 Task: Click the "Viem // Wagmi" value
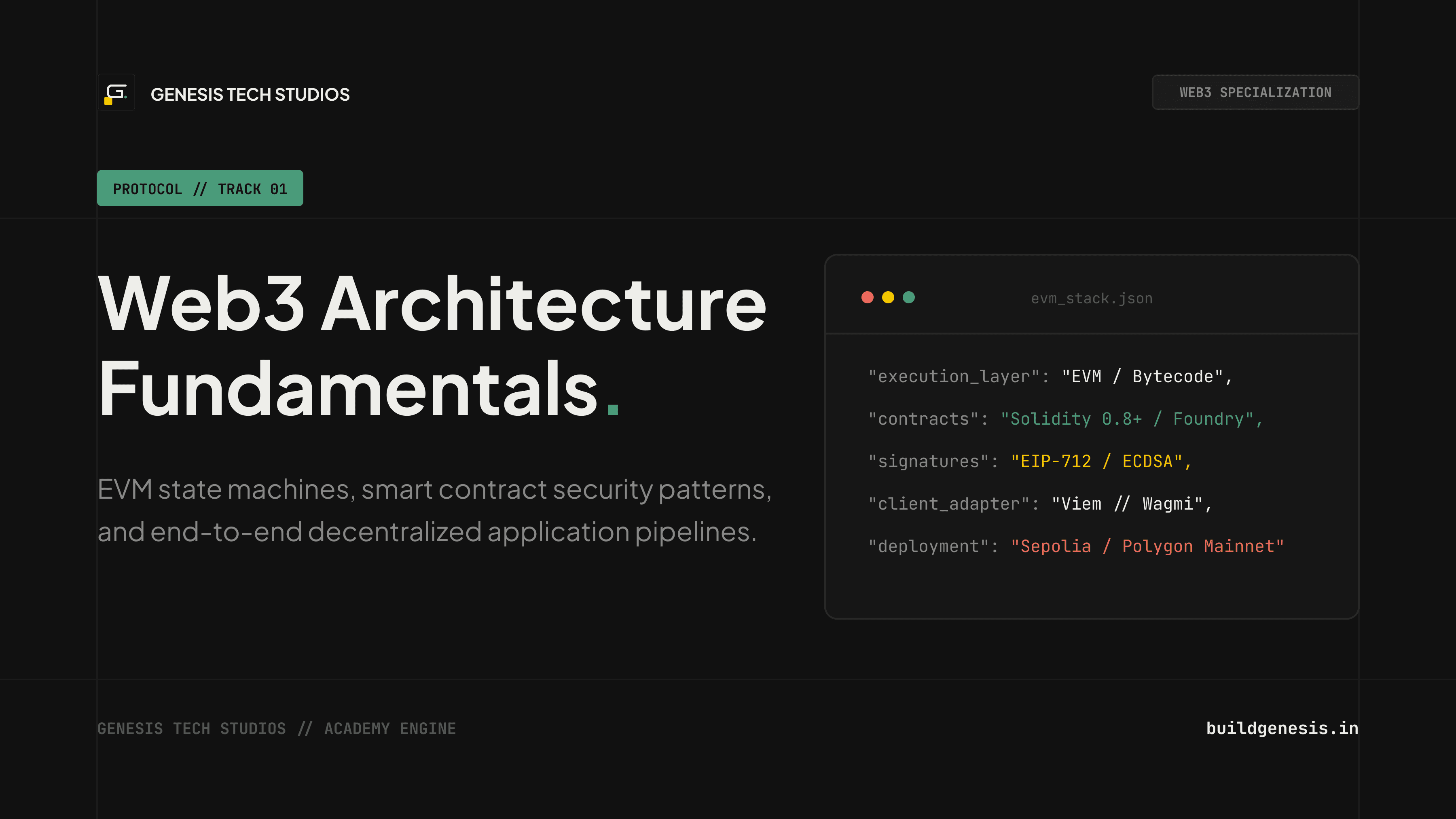tap(1127, 504)
